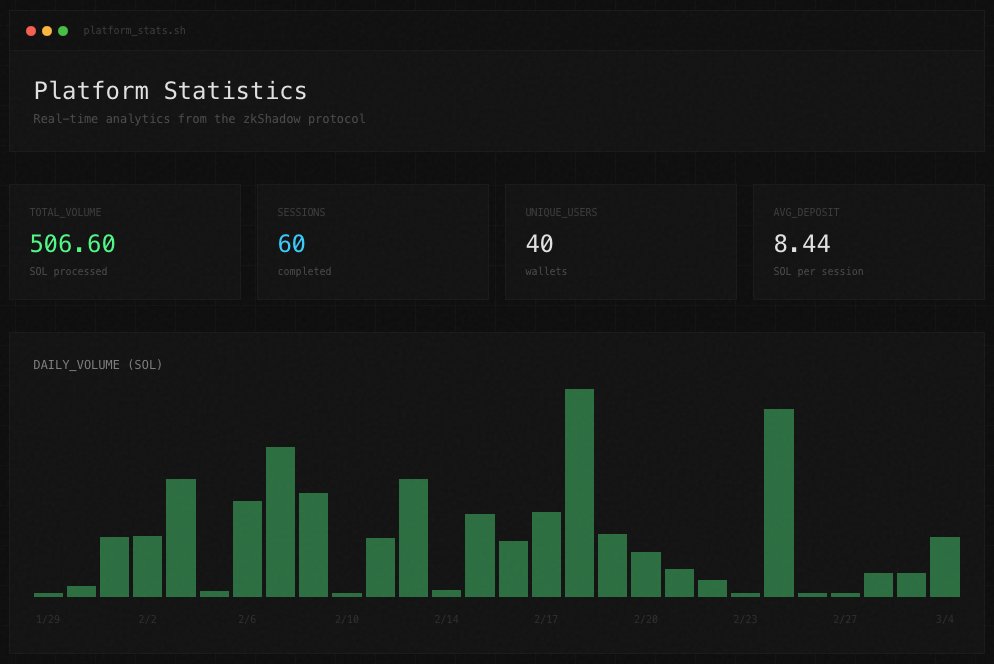This screenshot has height=664, width=994.
Task: Click the green maximize window dot
Action: pos(63,30)
